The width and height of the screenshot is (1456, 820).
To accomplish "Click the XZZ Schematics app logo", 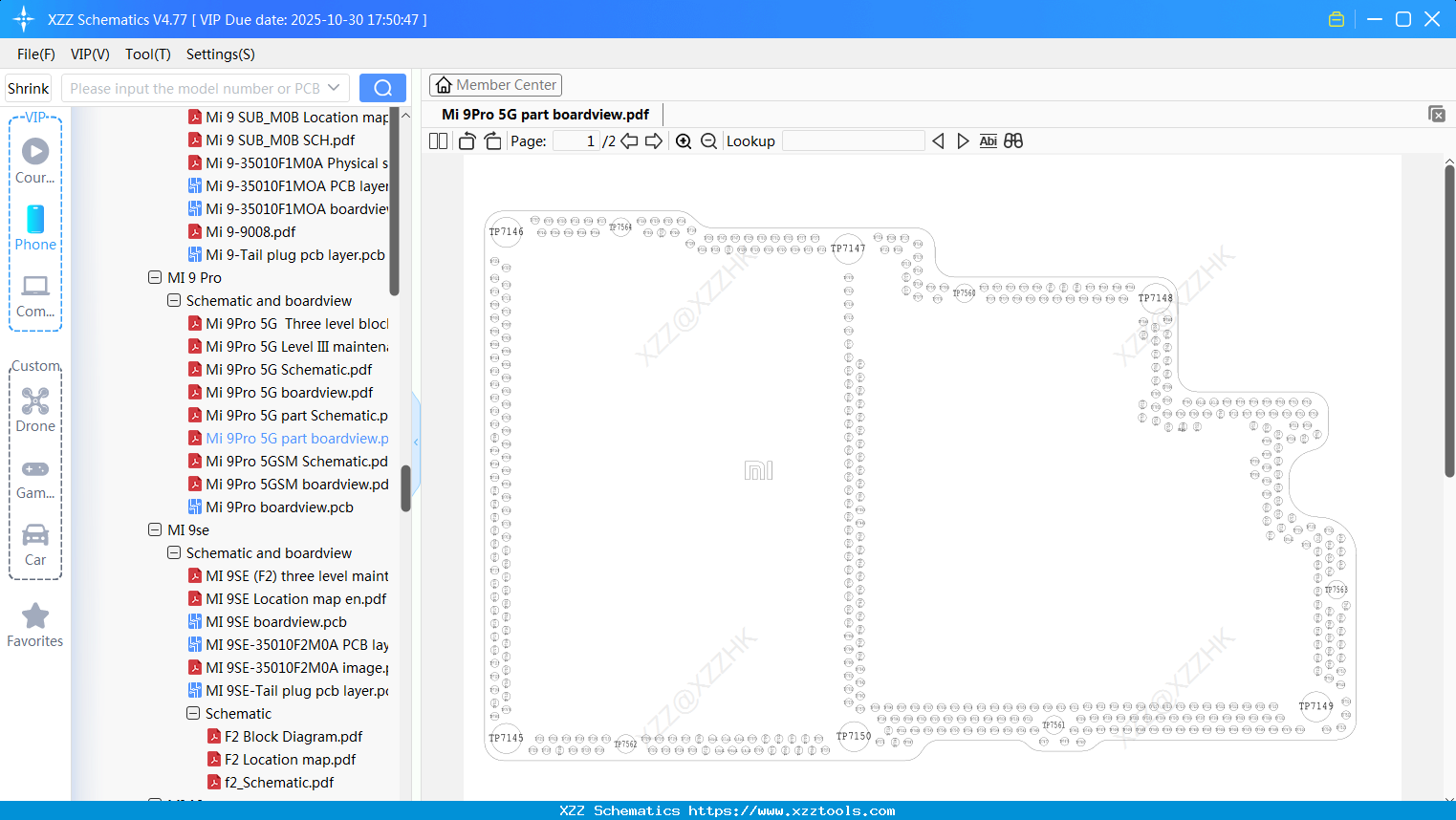I will (x=23, y=19).
